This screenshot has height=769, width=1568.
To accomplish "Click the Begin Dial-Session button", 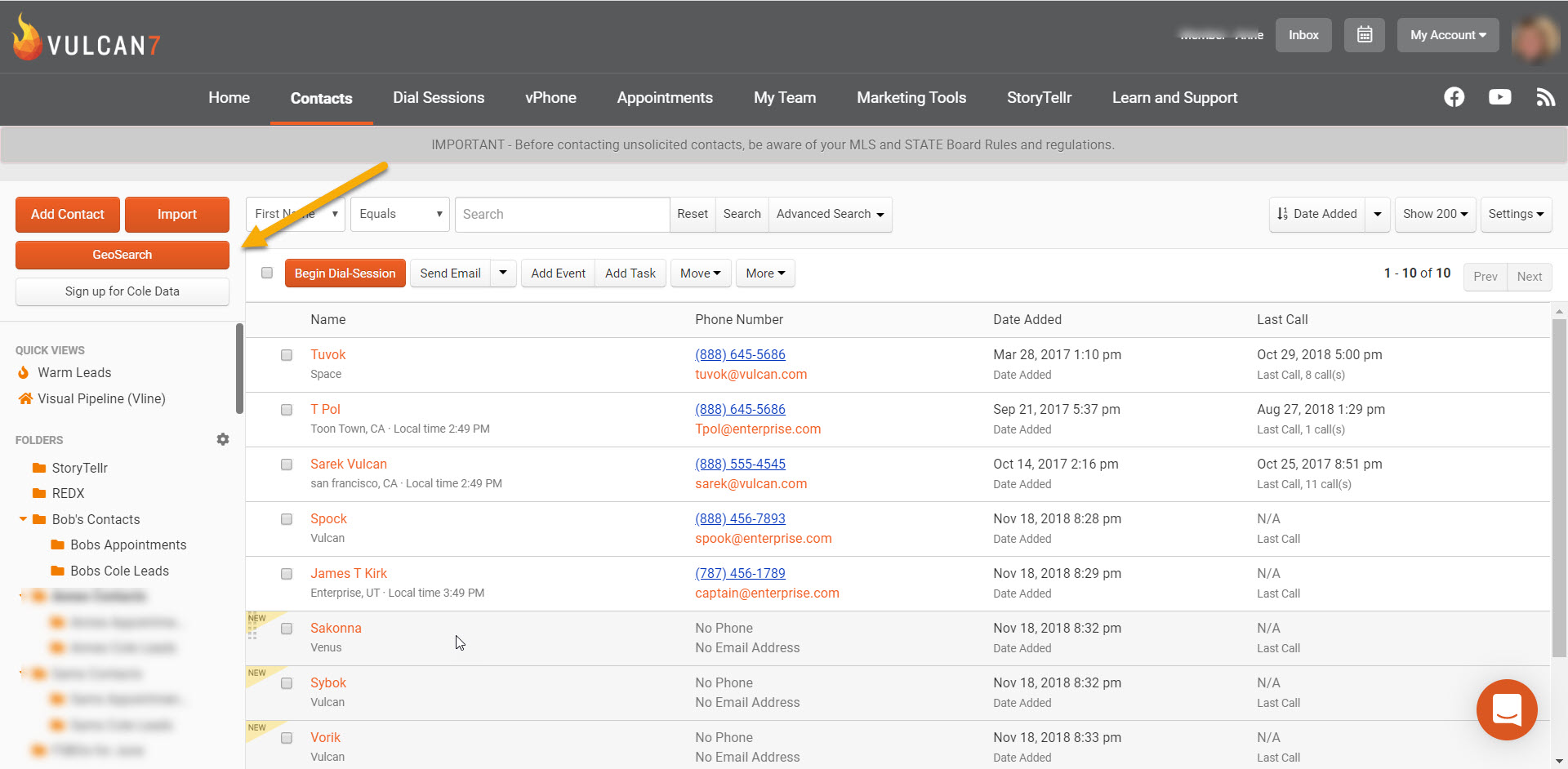I will 345,273.
